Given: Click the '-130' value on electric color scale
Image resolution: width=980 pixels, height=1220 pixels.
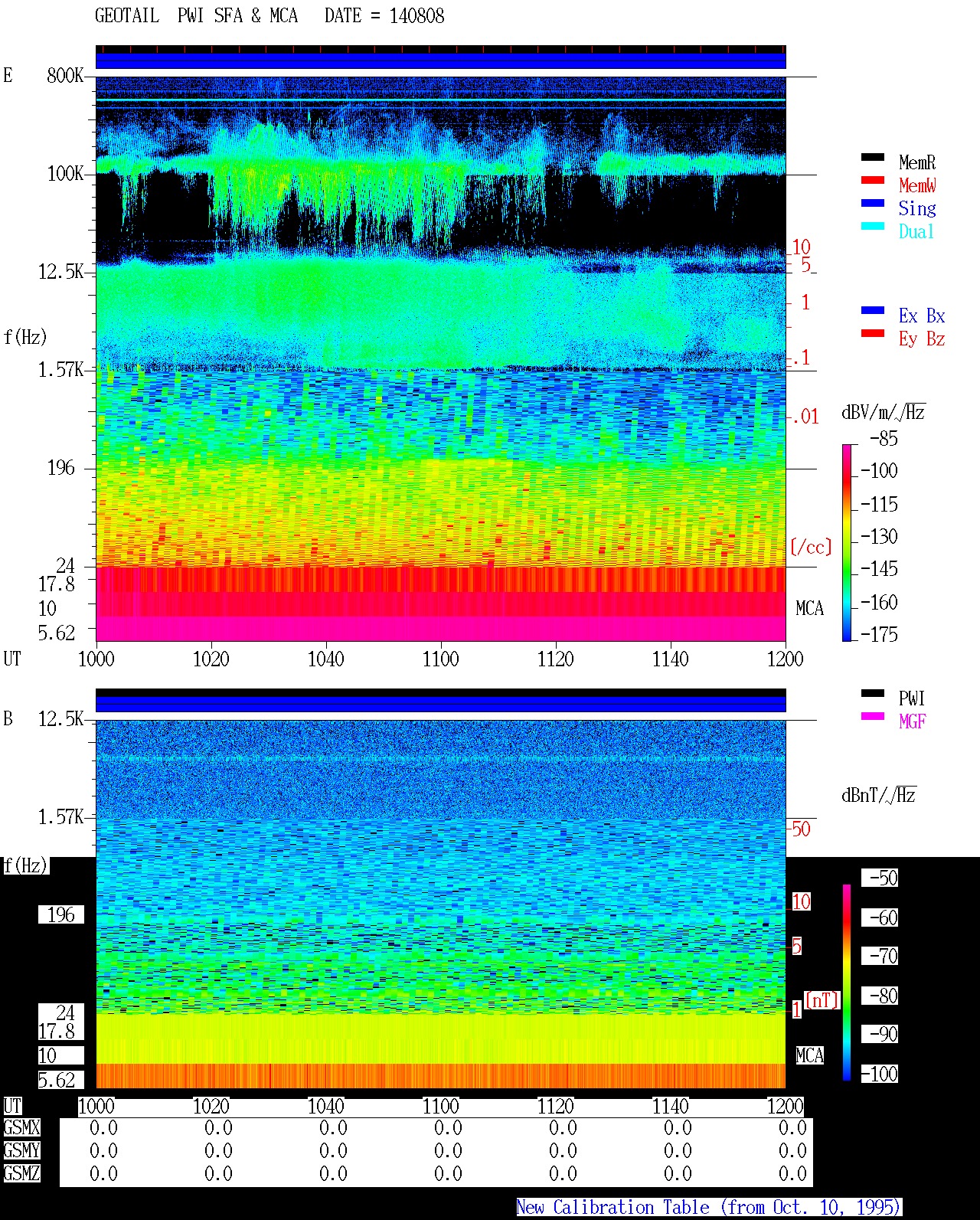Looking at the screenshot, I should click(x=878, y=536).
